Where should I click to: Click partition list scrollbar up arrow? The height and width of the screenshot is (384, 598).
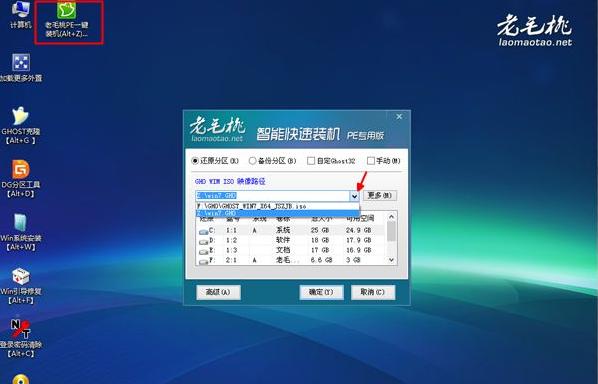(391, 217)
